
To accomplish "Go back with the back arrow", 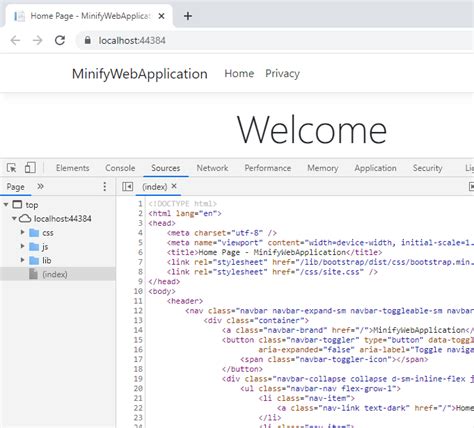I will pyautogui.click(x=15, y=40).
